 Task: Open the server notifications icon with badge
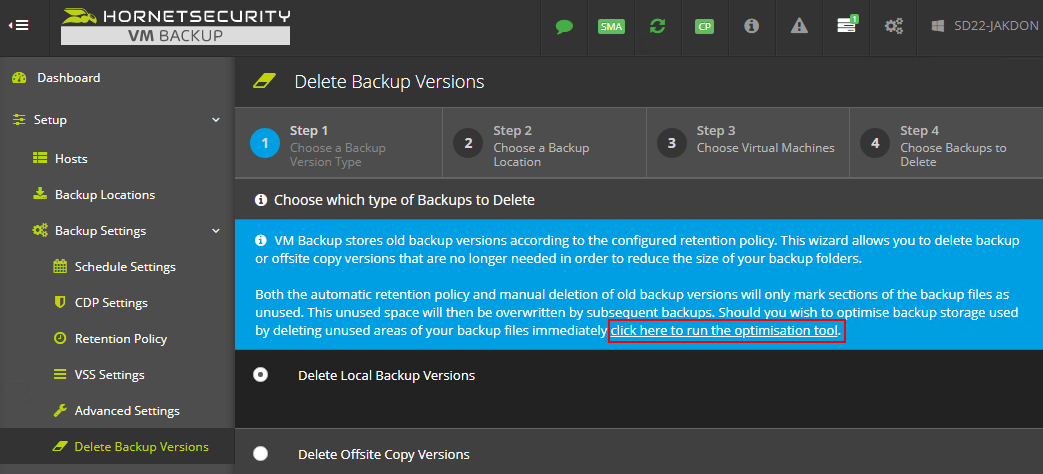coord(847,25)
